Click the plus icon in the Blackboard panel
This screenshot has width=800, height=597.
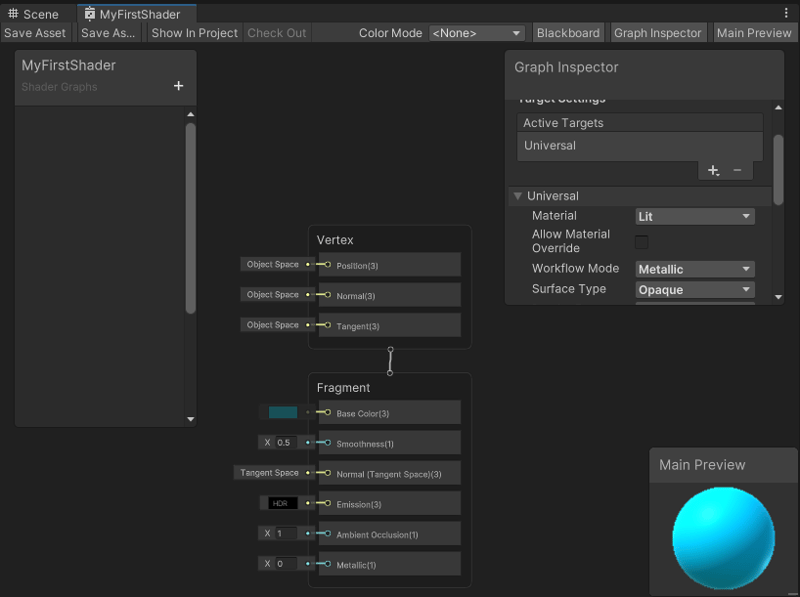tap(179, 86)
